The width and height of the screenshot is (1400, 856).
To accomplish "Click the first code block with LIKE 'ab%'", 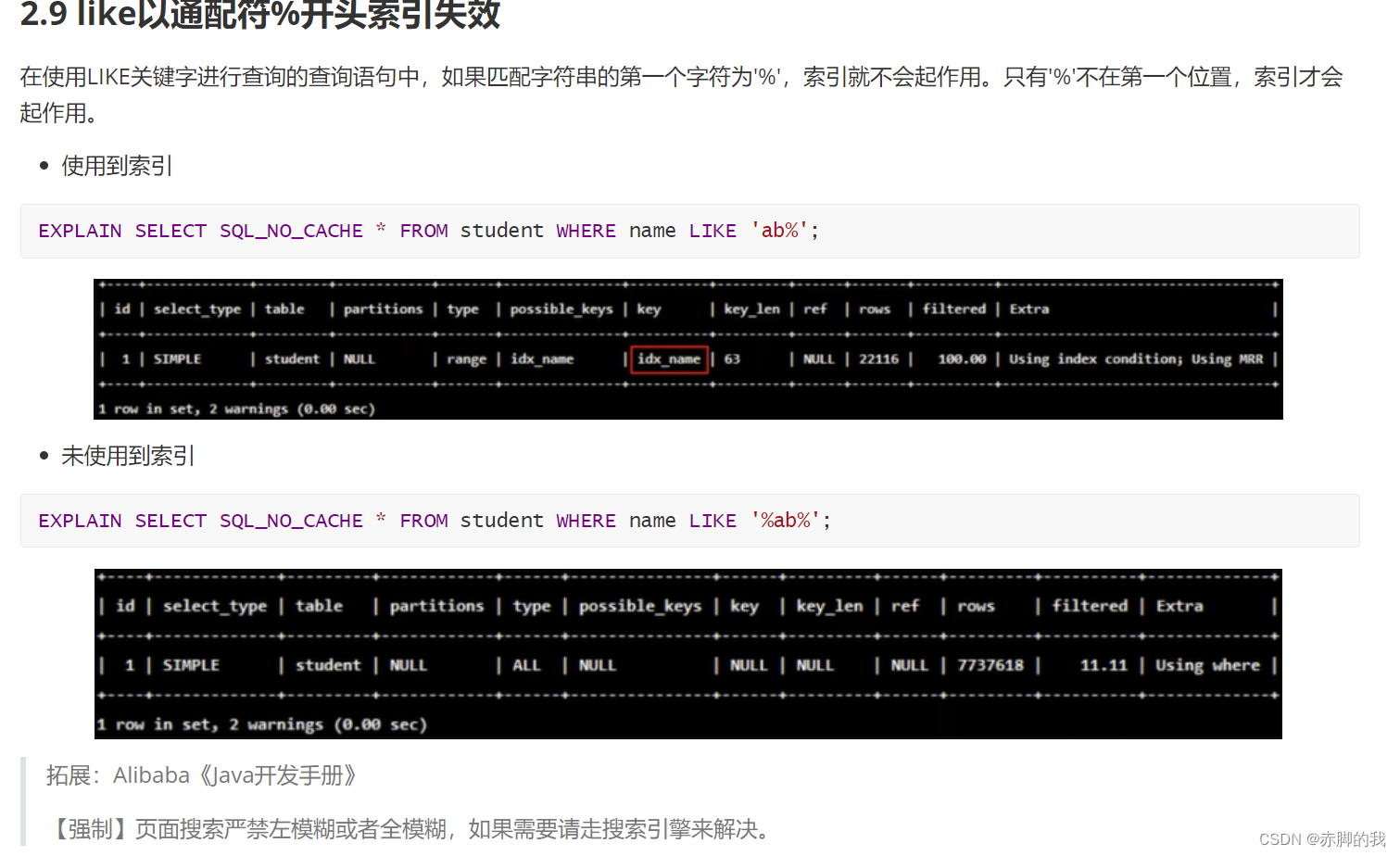I will 689,231.
